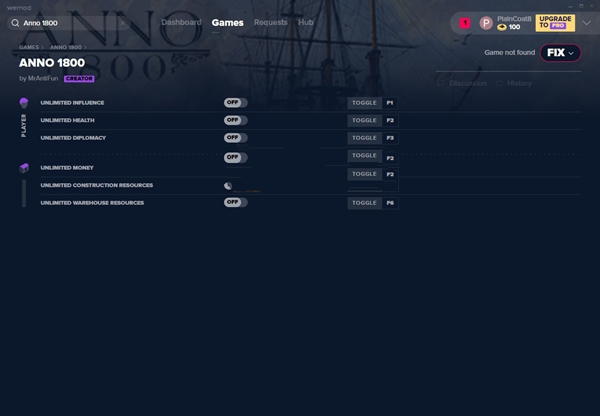Image resolution: width=600 pixels, height=416 pixels.
Task: Click the Game not found message
Action: [x=509, y=52]
